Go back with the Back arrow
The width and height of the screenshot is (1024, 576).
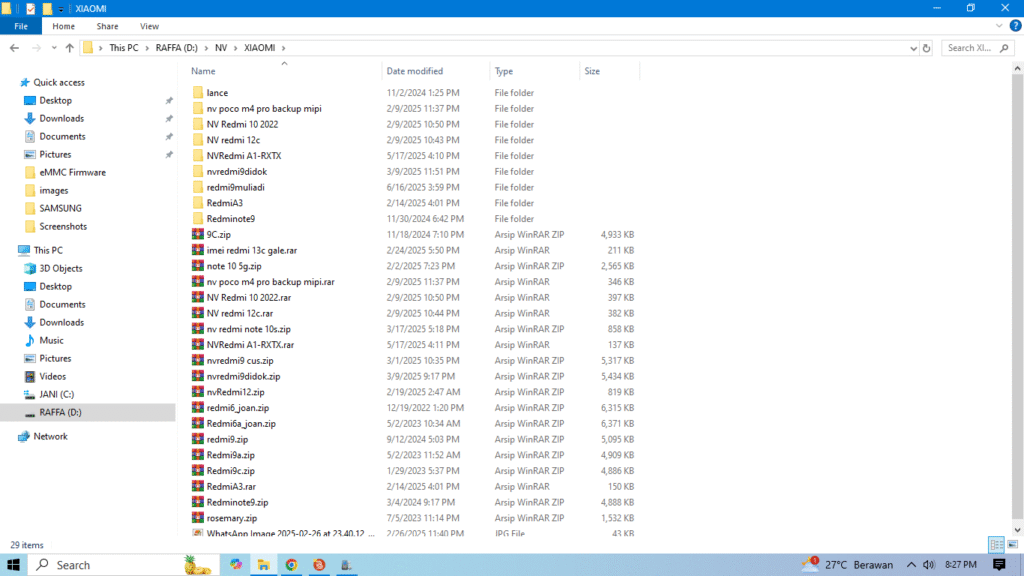coord(14,48)
